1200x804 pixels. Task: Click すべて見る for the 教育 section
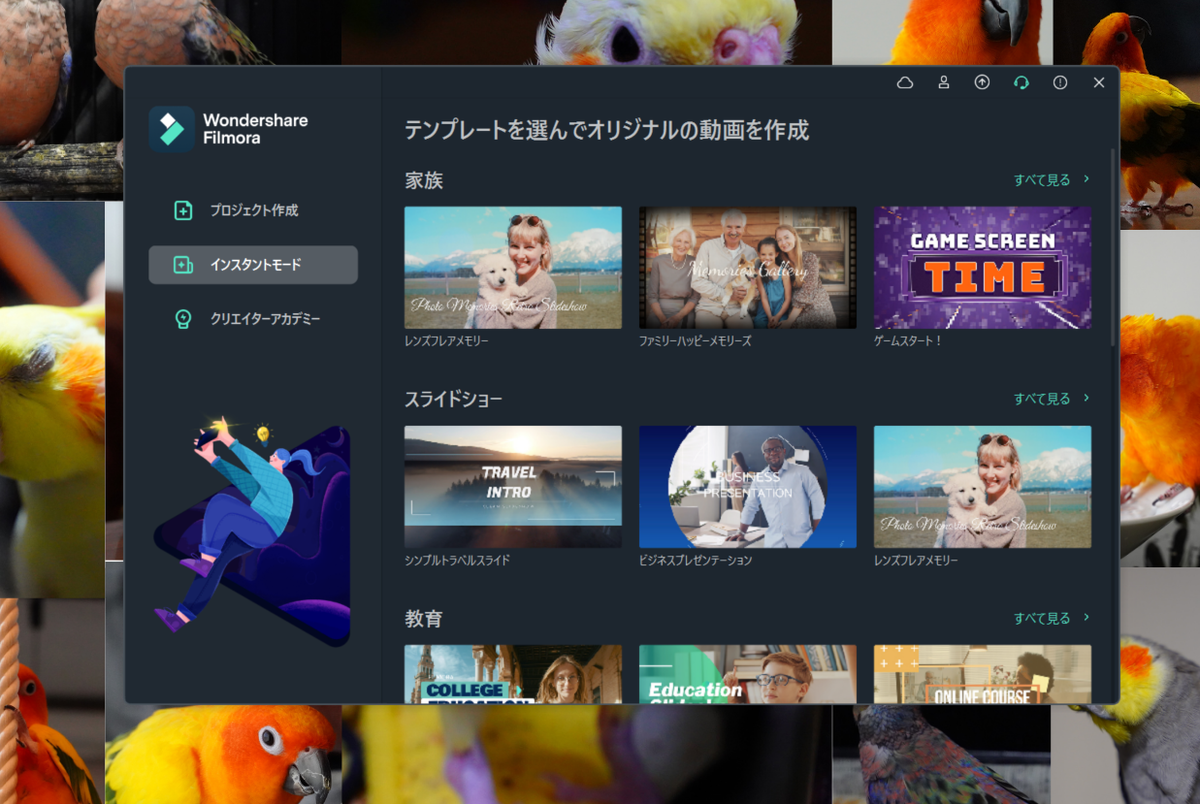pyautogui.click(x=1042, y=618)
